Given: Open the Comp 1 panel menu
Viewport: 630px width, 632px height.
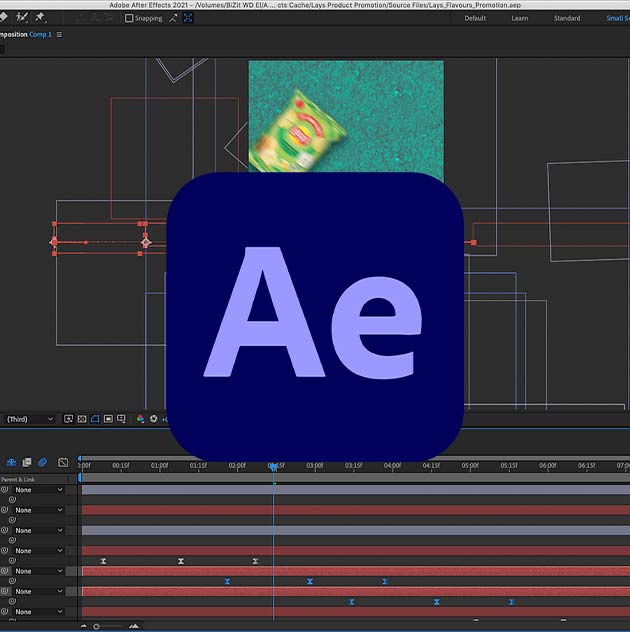Looking at the screenshot, I should [59, 35].
